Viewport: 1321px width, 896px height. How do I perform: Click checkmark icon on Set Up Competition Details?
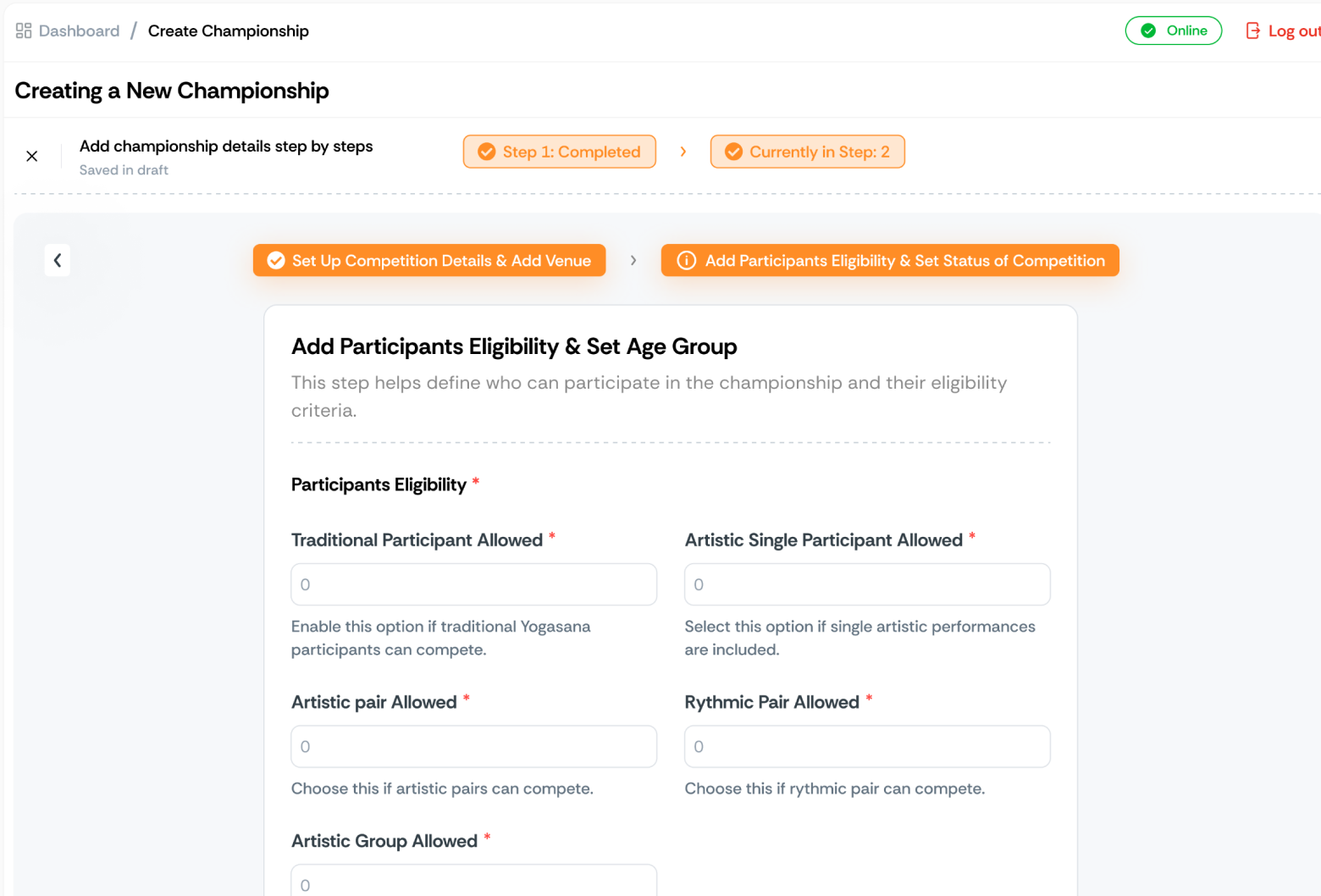pyautogui.click(x=276, y=261)
